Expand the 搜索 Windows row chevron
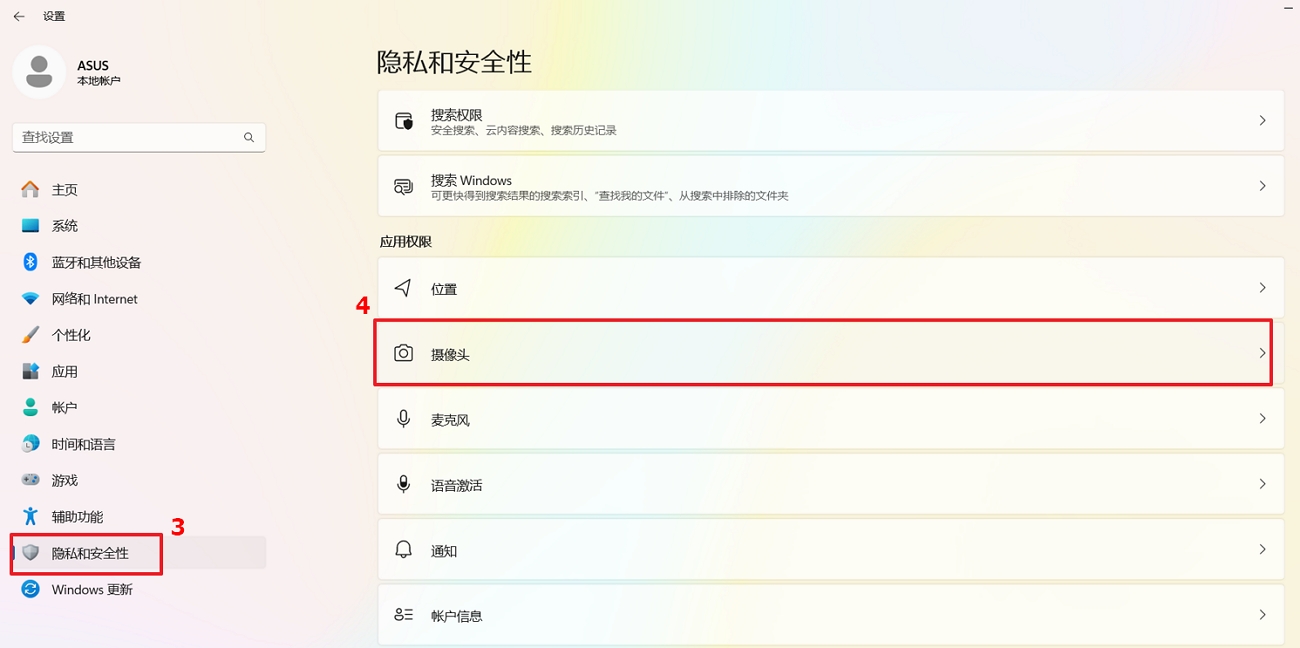This screenshot has height=648, width=1300. [1262, 186]
